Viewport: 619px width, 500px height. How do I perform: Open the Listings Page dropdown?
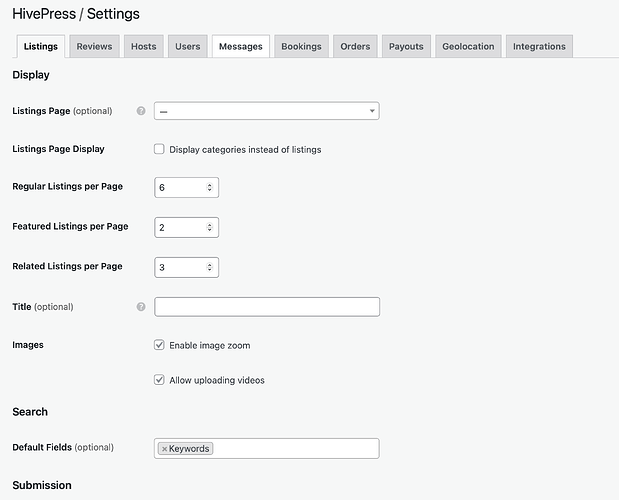(266, 111)
